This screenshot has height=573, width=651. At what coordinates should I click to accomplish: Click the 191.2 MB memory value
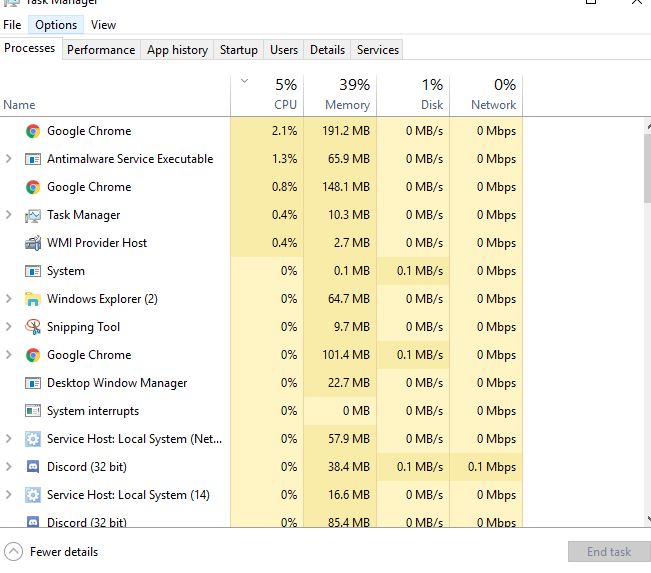(x=346, y=131)
